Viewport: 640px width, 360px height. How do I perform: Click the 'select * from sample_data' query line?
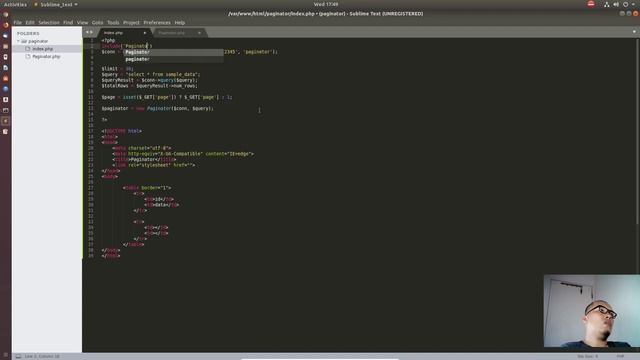pyautogui.click(x=151, y=75)
